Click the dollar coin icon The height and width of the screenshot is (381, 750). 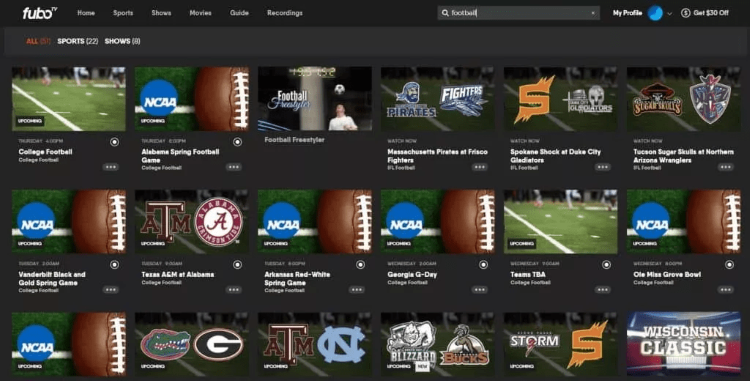click(685, 13)
